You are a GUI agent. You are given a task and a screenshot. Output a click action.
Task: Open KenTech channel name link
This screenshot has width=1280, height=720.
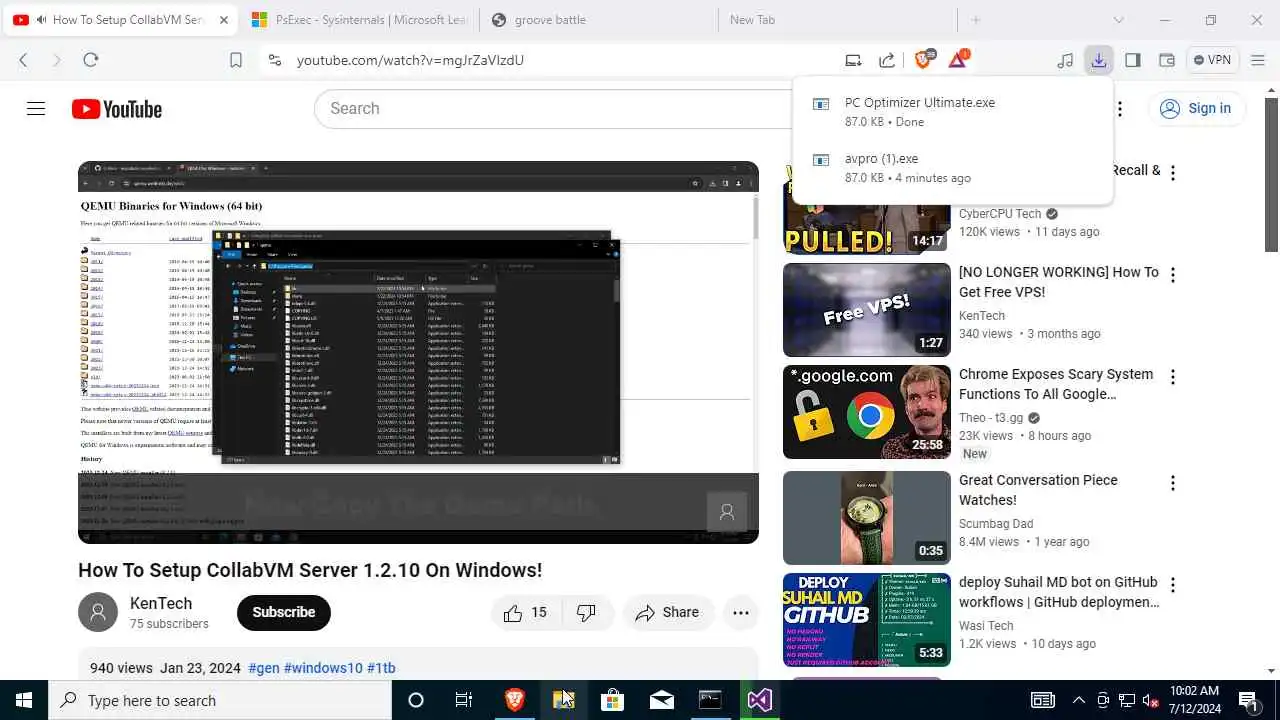161,603
